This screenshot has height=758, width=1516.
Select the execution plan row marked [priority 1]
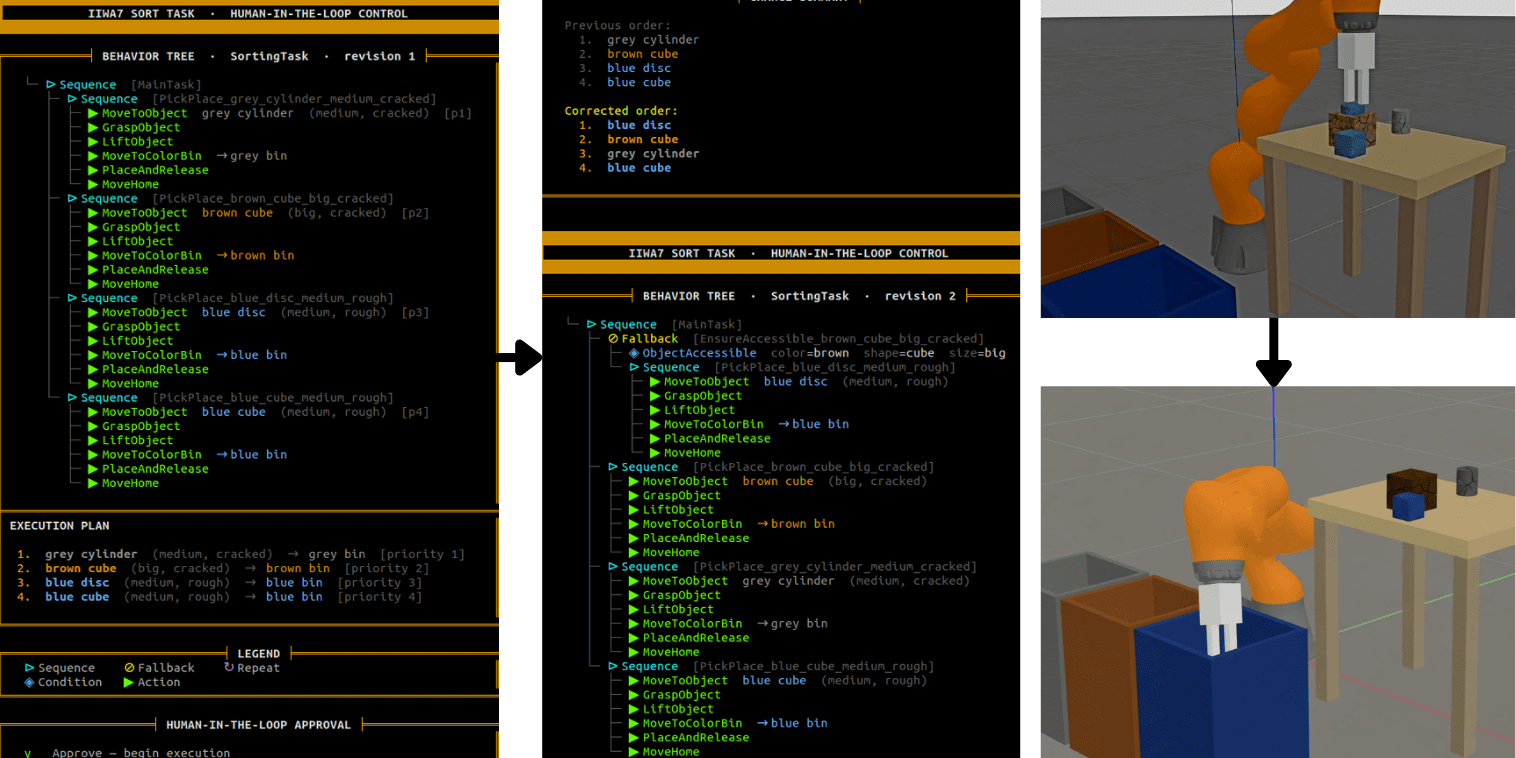click(x=241, y=554)
